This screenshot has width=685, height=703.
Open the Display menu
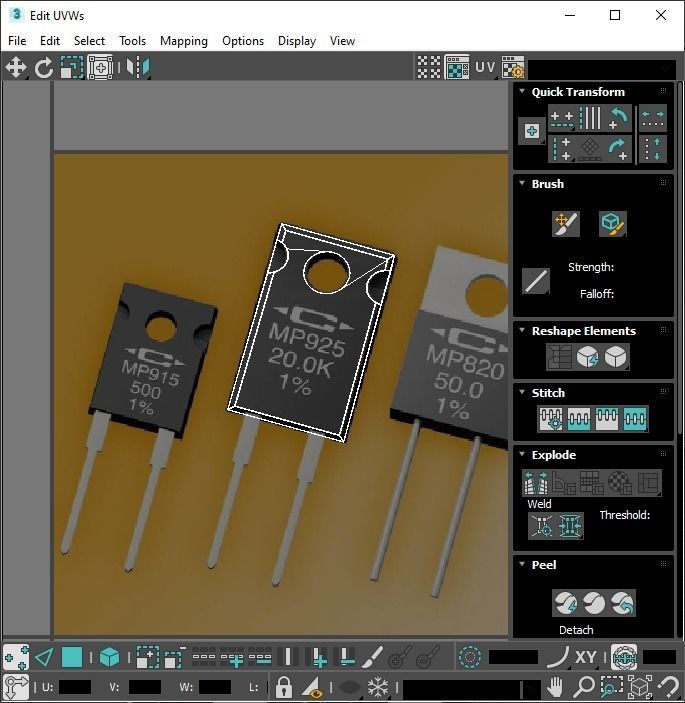(x=297, y=41)
